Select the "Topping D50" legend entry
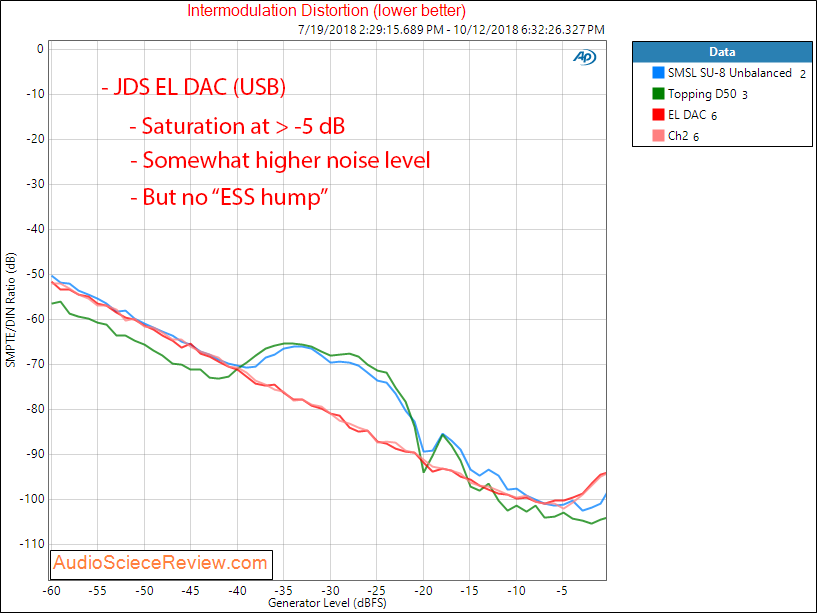 702,94
